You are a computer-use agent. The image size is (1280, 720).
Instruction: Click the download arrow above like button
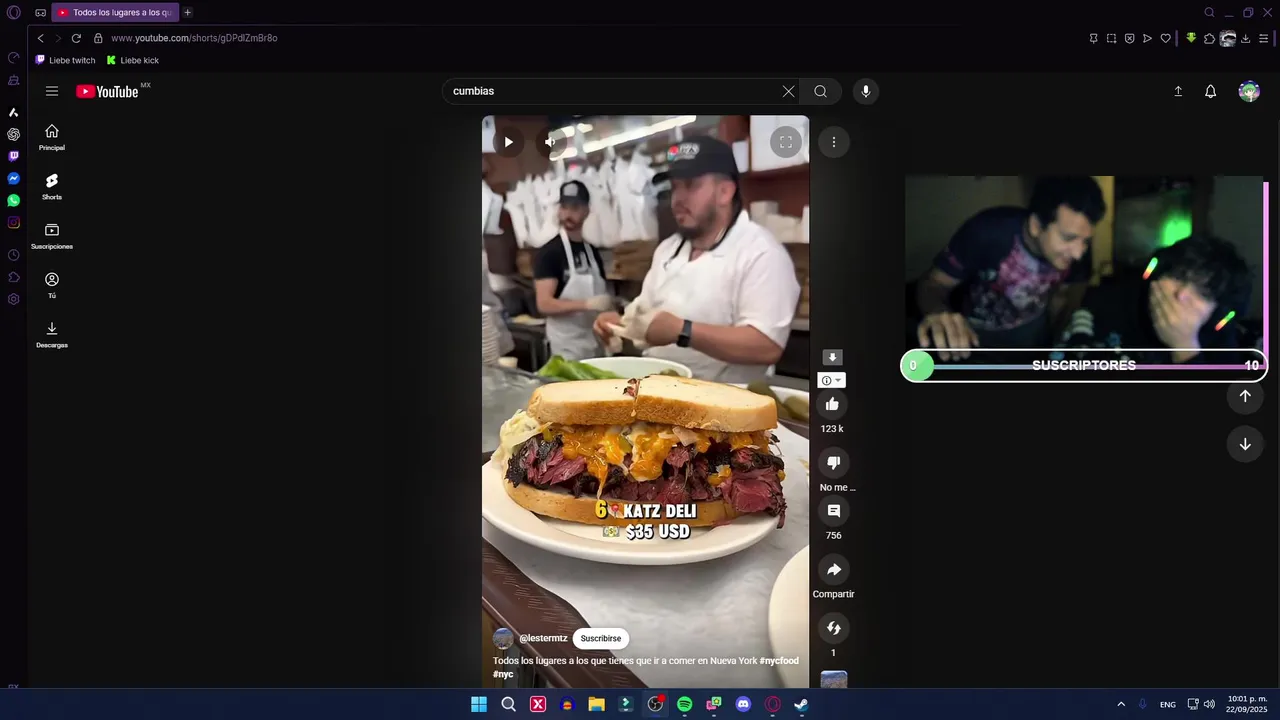832,357
